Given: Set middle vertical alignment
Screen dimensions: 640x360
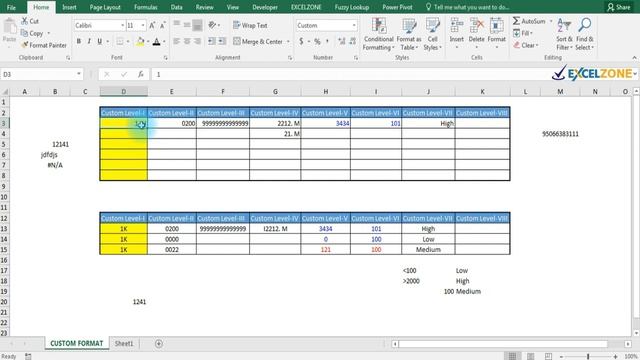Looking at the screenshot, I should [187, 25].
